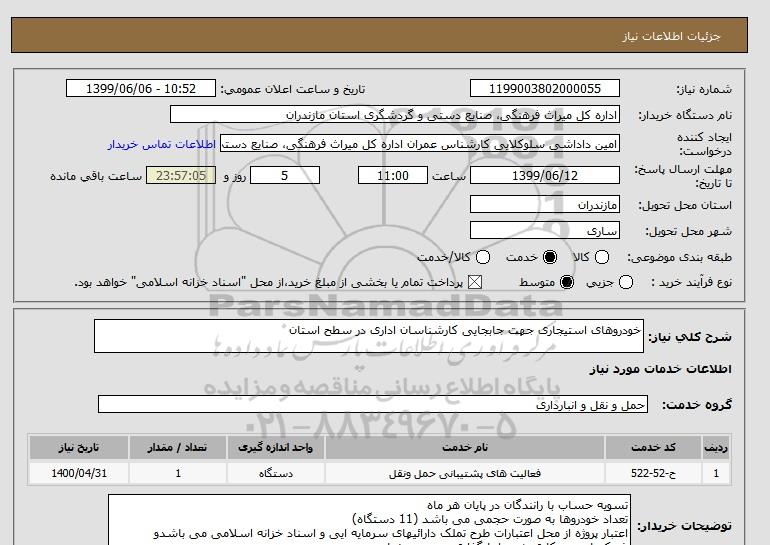Click the delivery city field ساری

[545, 230]
